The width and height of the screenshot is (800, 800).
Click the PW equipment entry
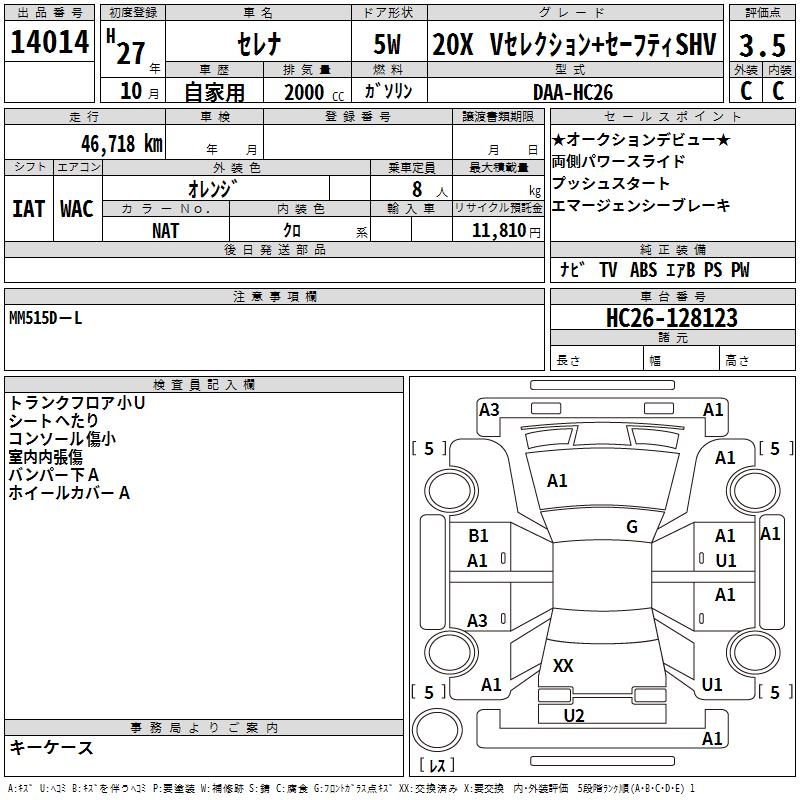coord(740,270)
